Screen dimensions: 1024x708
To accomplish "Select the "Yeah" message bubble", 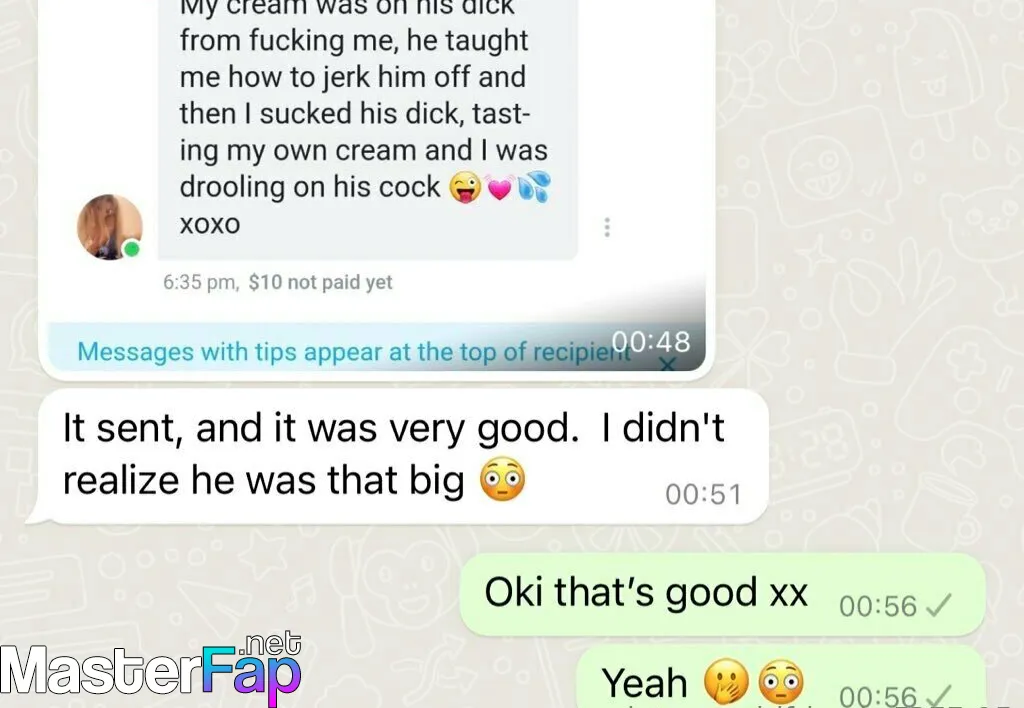I will pos(781,677).
